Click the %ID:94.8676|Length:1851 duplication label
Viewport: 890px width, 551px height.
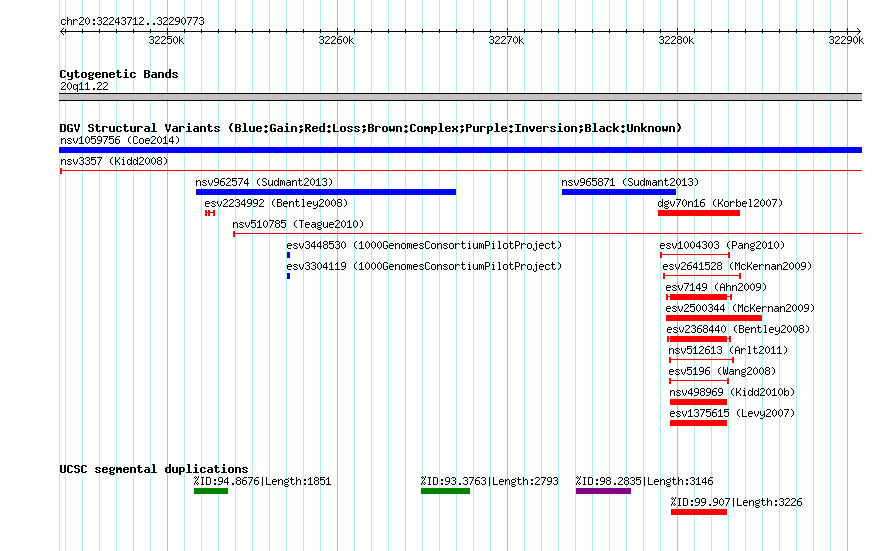coord(262,481)
